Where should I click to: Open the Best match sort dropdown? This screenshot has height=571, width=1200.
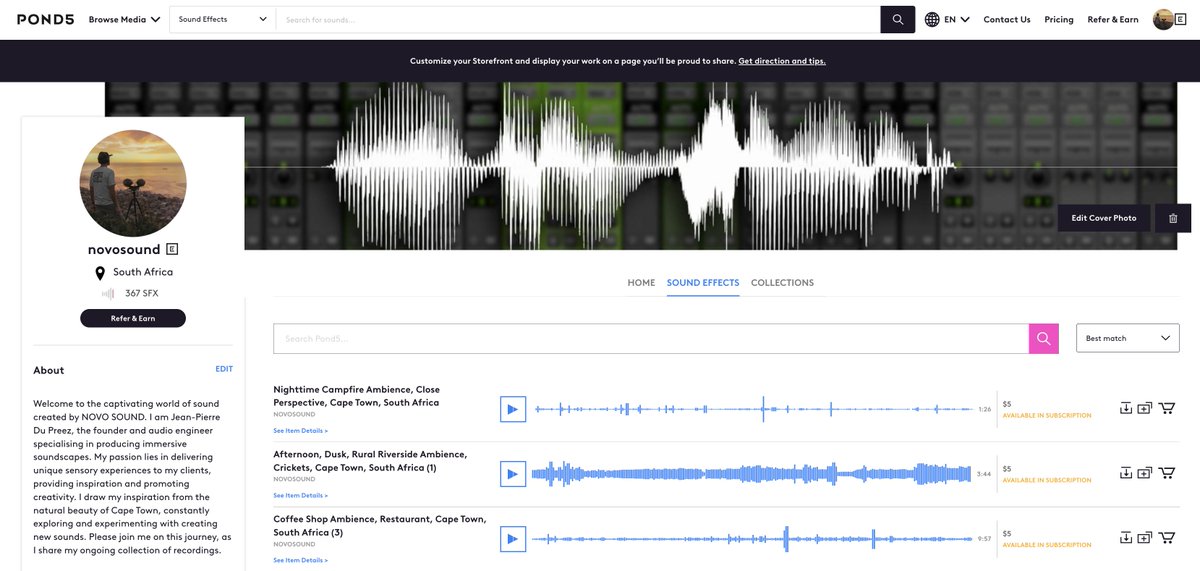coord(1127,338)
